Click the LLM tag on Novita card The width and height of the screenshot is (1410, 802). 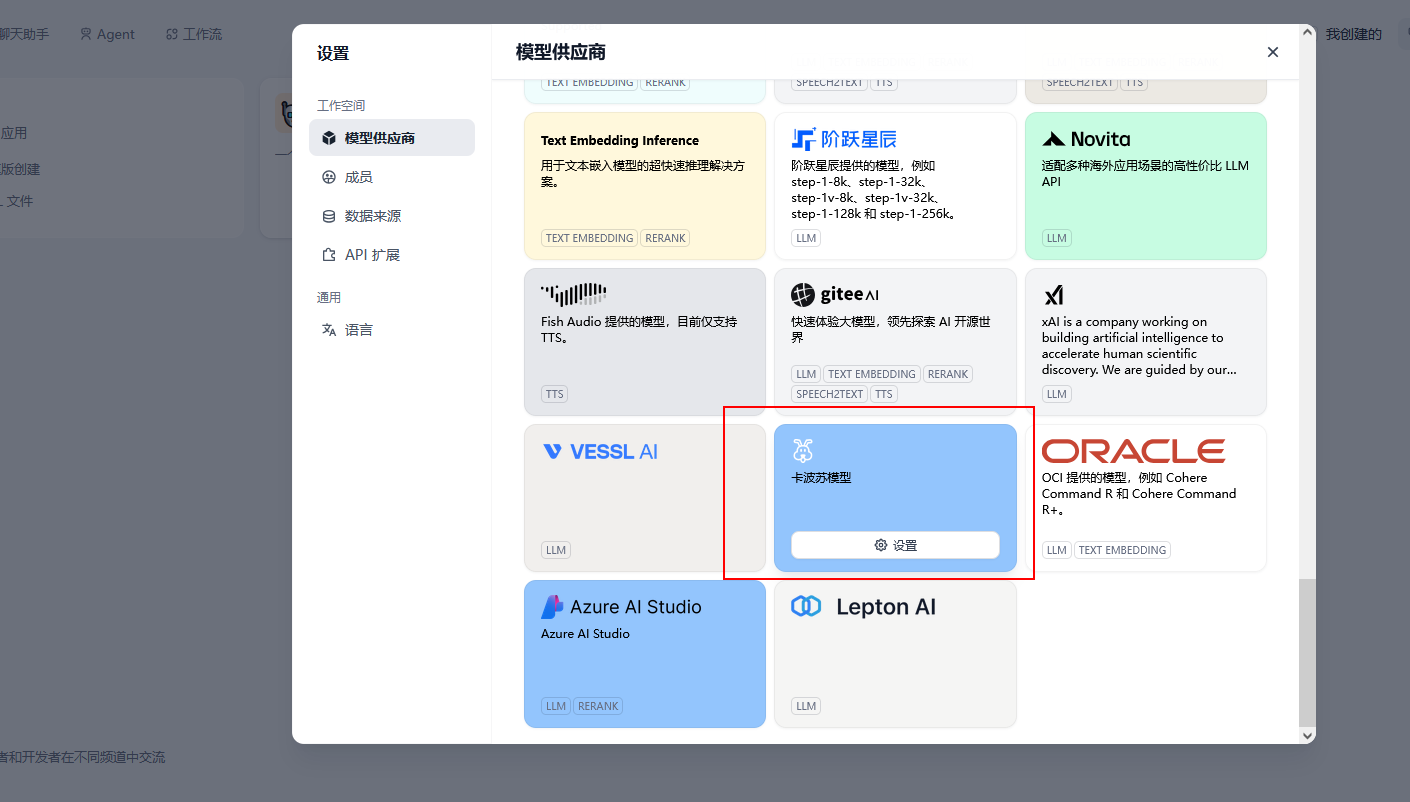click(x=1057, y=238)
